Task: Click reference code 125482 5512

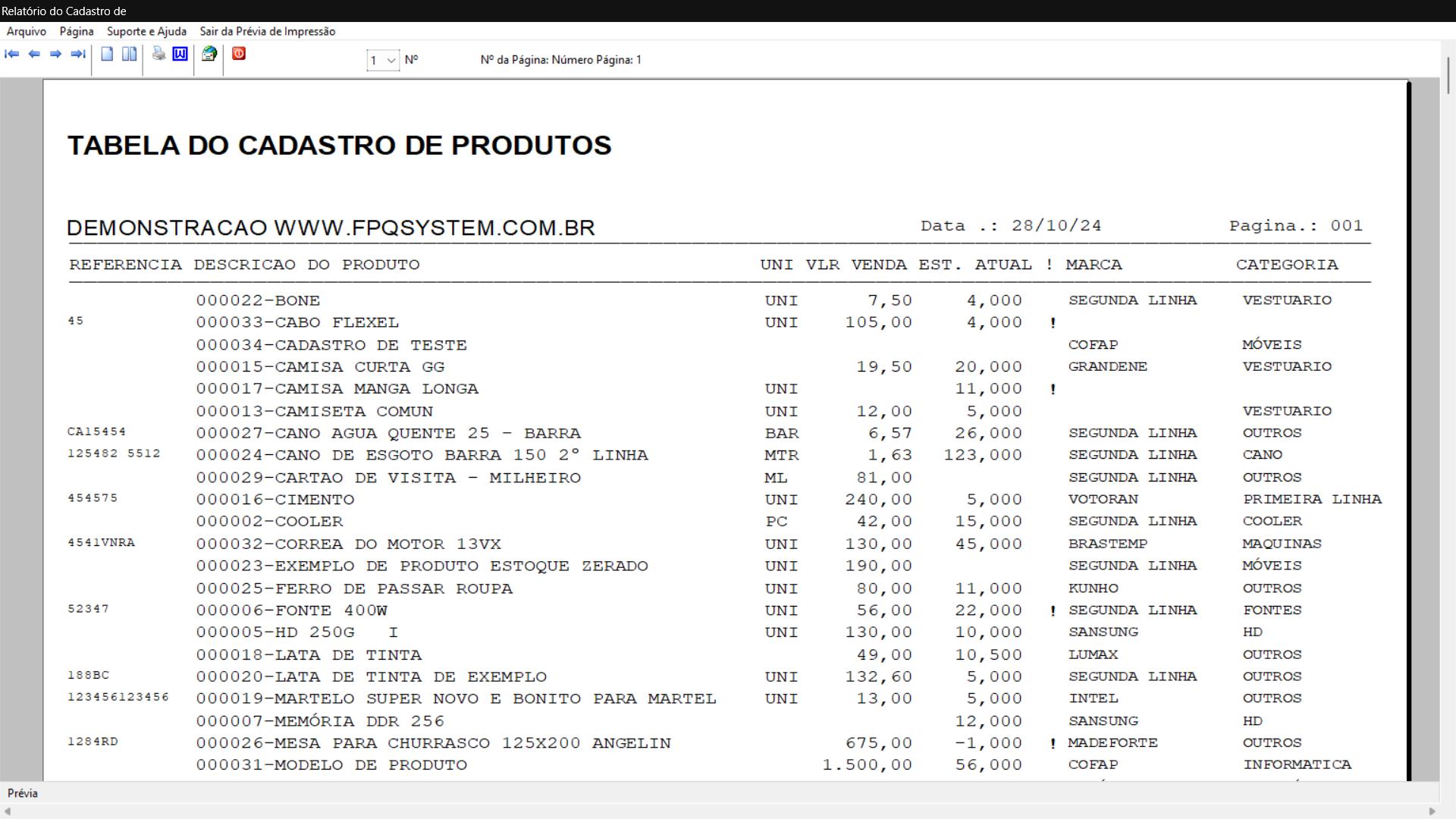Action: point(115,453)
